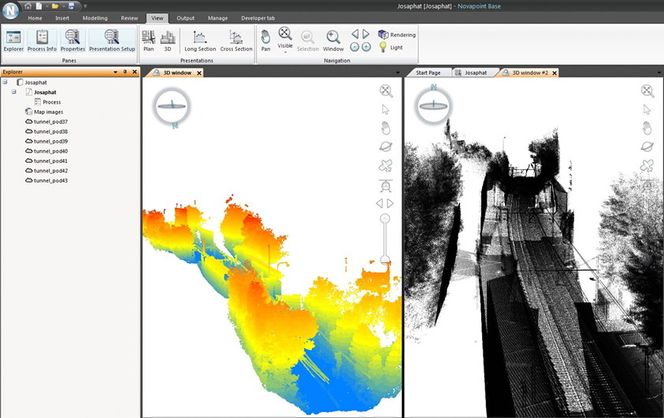Click the zoom slider in left 3D window

click(385, 261)
